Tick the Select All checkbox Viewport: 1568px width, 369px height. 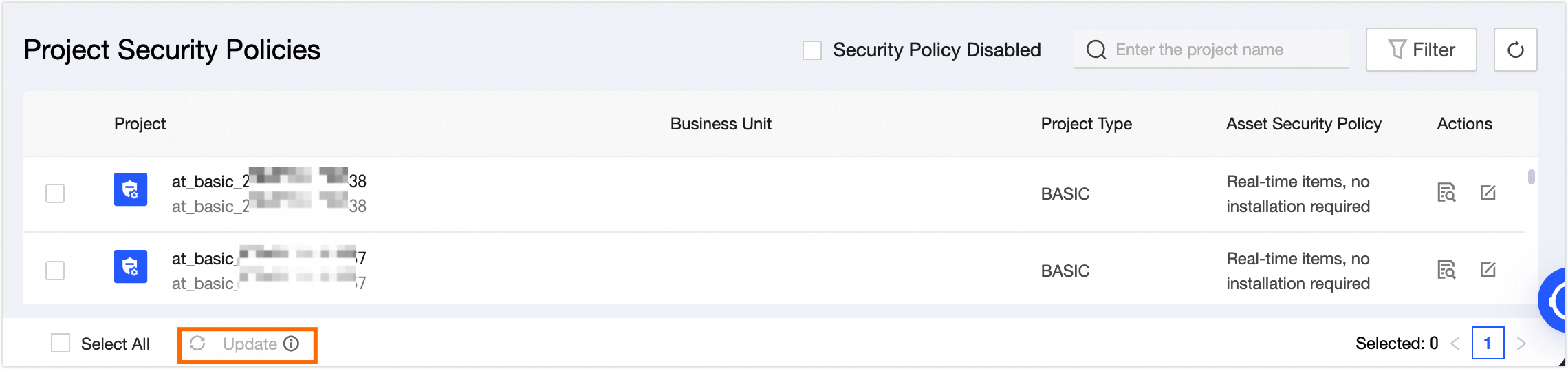[x=61, y=343]
